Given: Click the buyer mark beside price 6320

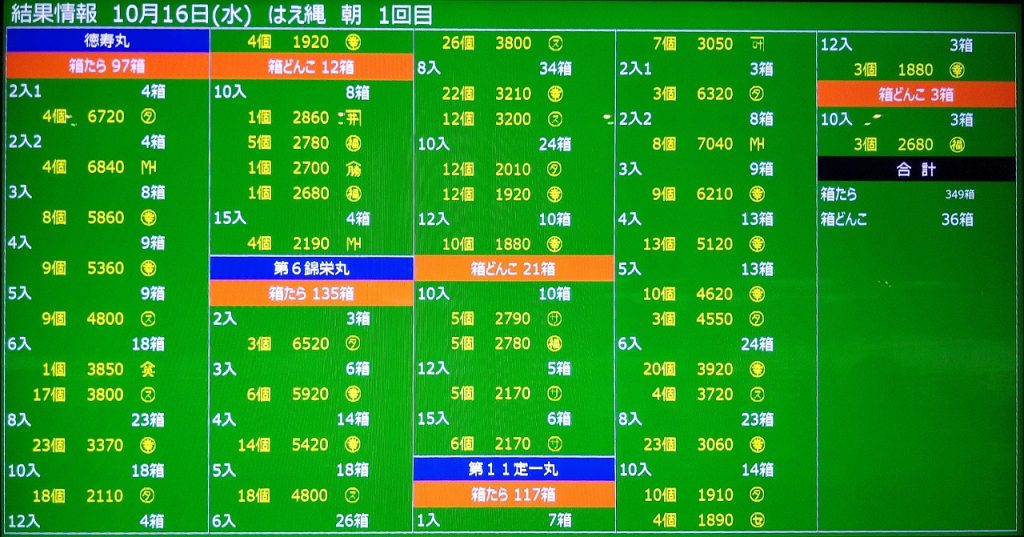Looking at the screenshot, I should pyautogui.click(x=757, y=94).
